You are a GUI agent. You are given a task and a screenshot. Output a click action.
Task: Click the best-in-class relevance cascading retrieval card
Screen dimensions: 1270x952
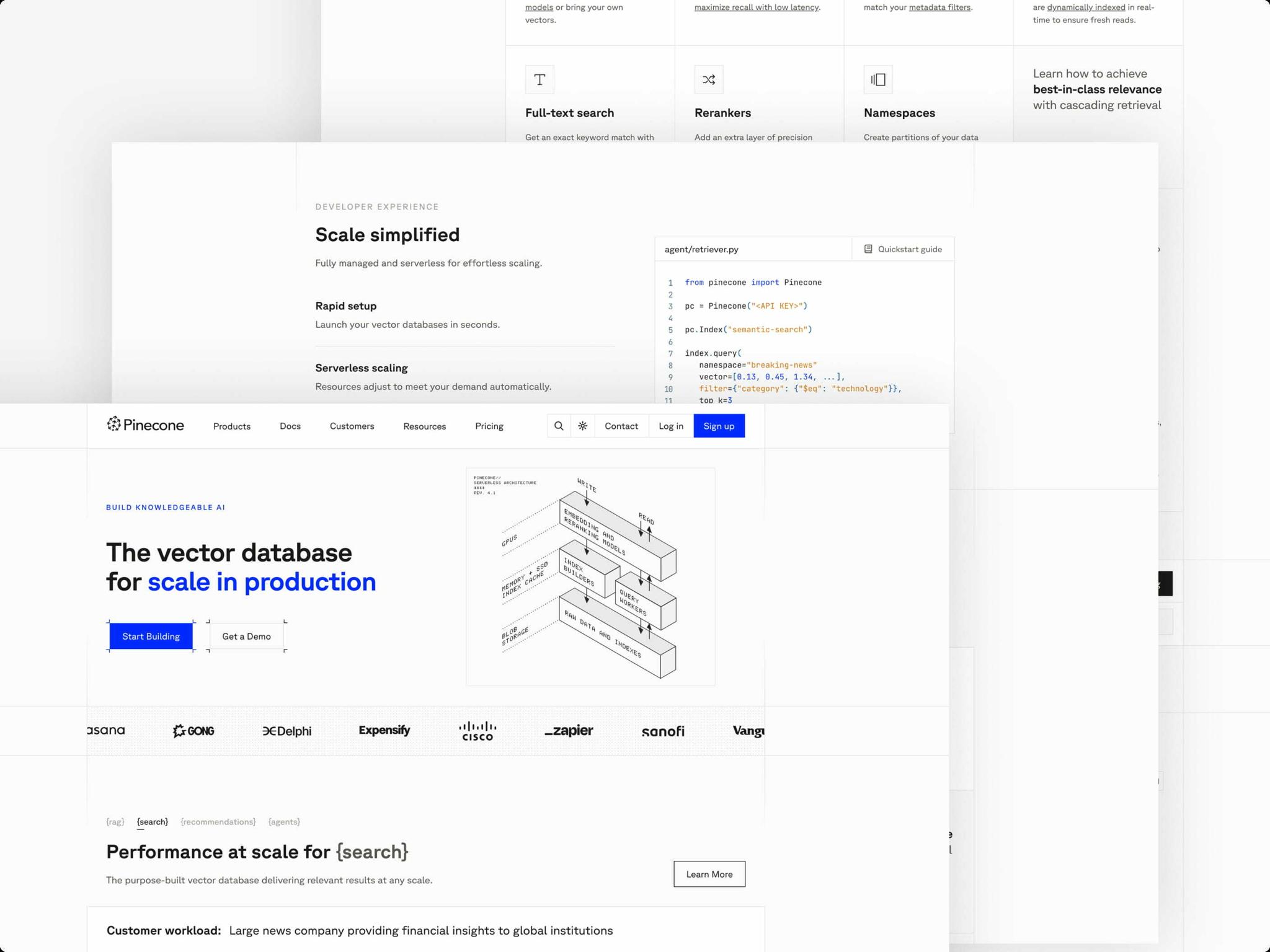coord(1098,89)
